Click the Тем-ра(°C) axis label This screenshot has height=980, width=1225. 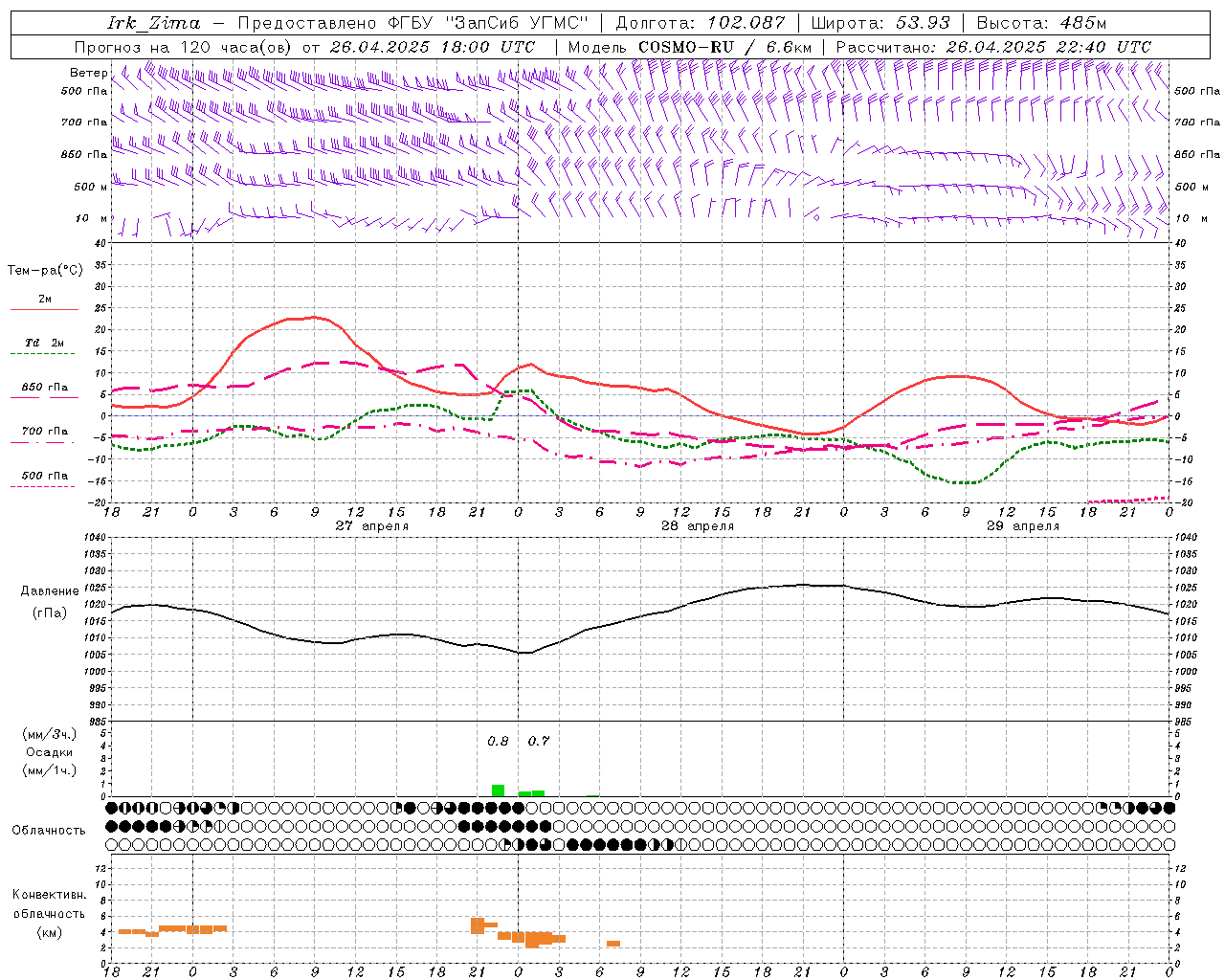[45, 271]
